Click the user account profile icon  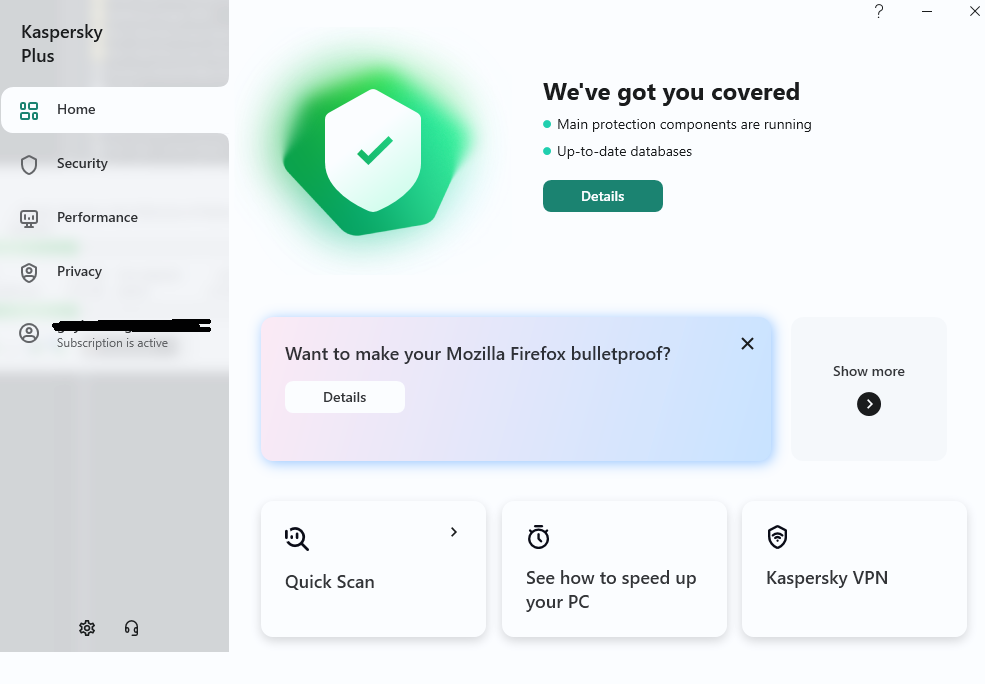(29, 334)
